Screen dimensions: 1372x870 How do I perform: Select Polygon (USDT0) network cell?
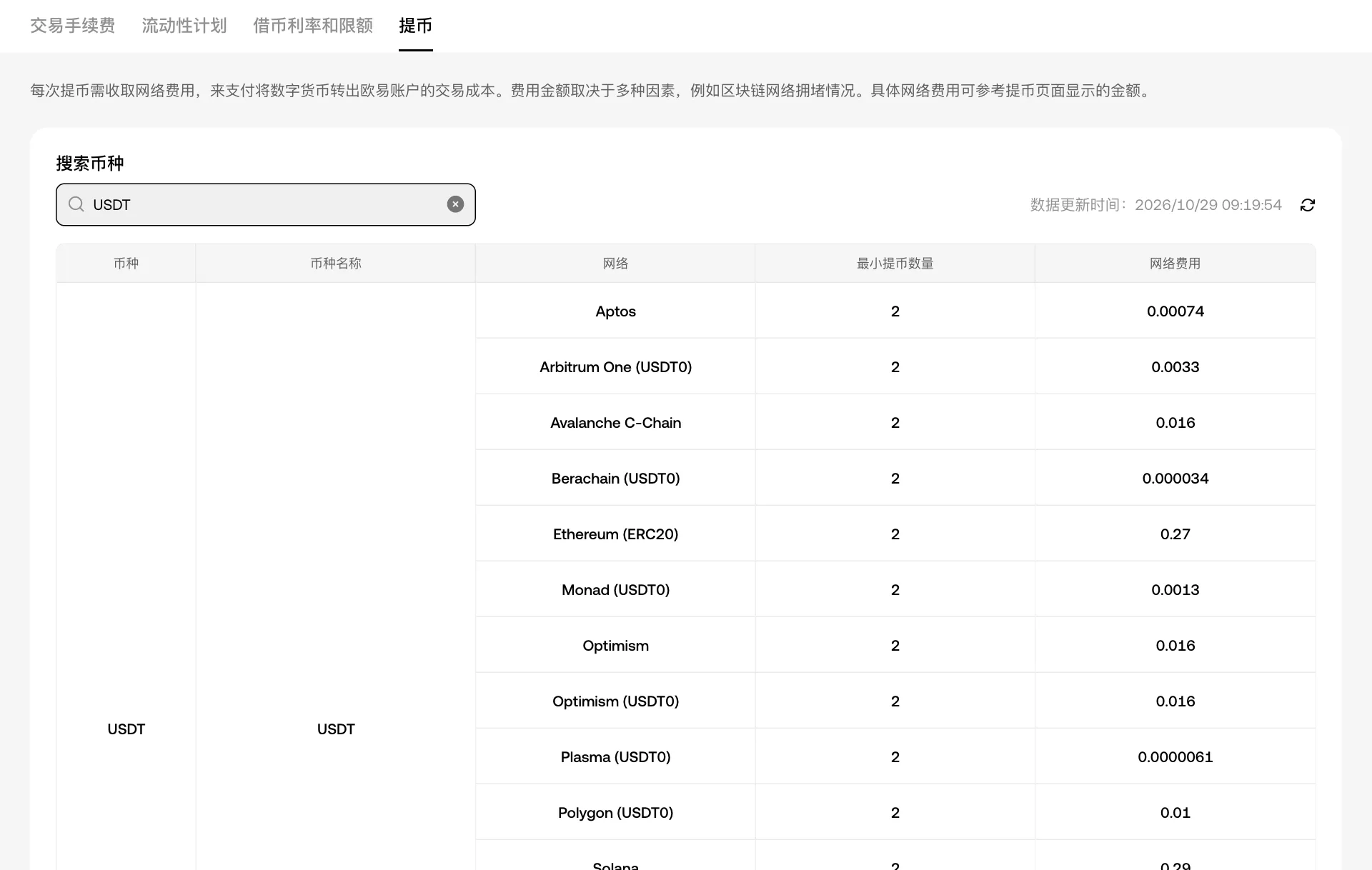tap(615, 812)
